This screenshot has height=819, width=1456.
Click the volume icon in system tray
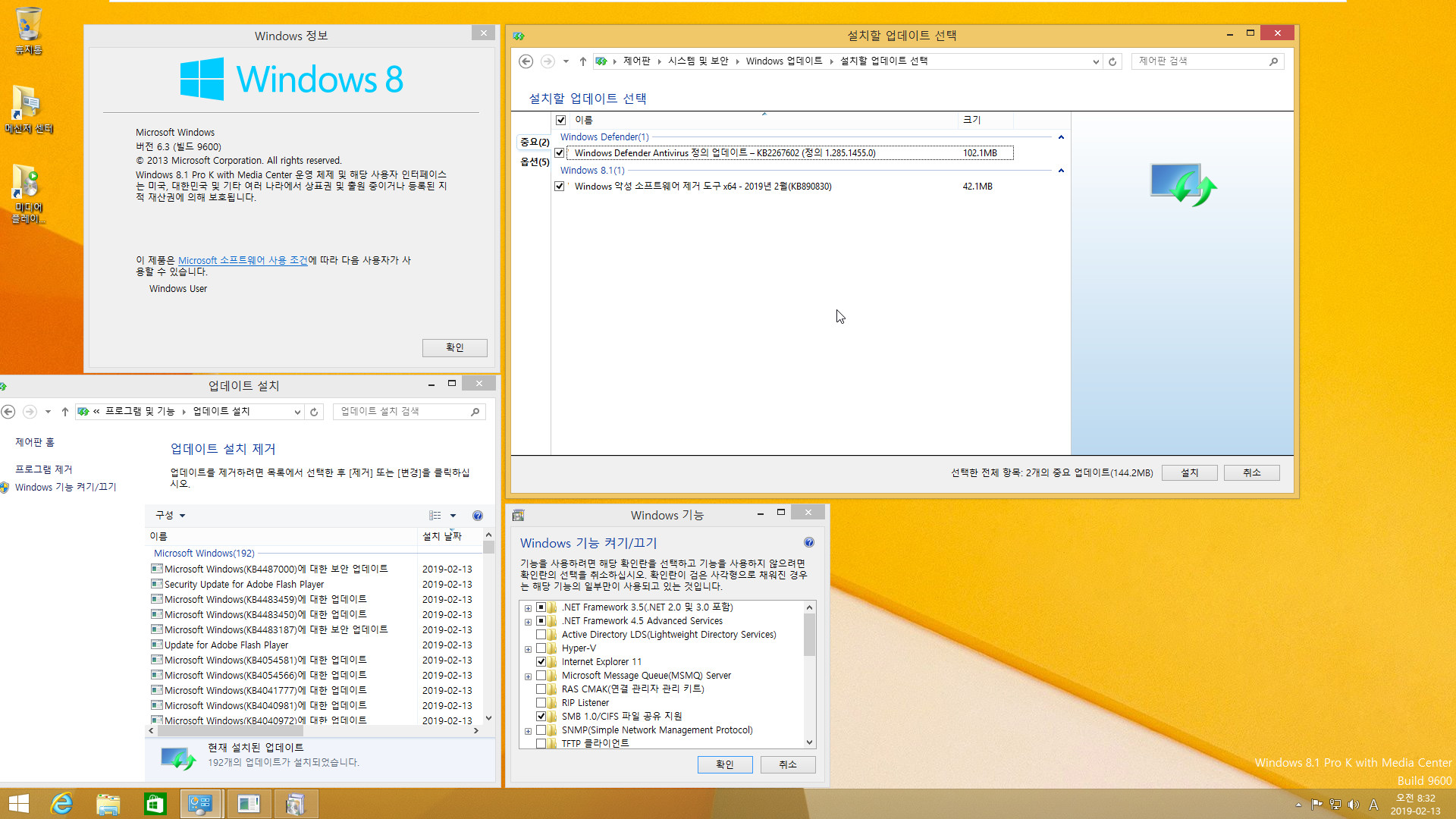(1354, 805)
